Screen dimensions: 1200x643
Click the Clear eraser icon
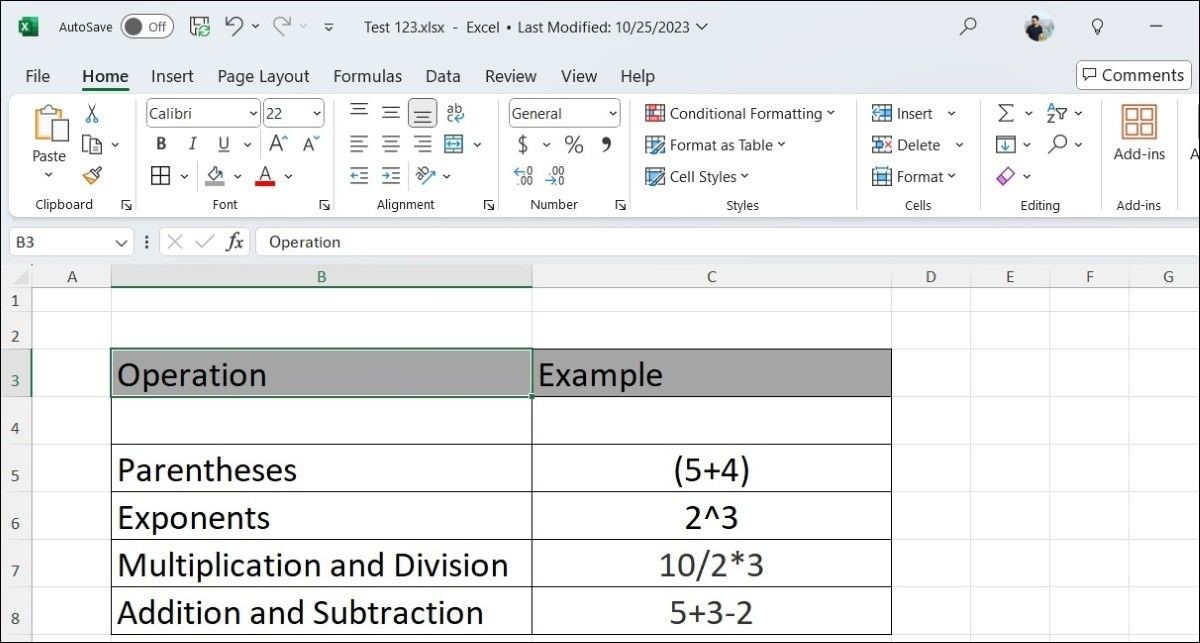click(1006, 176)
